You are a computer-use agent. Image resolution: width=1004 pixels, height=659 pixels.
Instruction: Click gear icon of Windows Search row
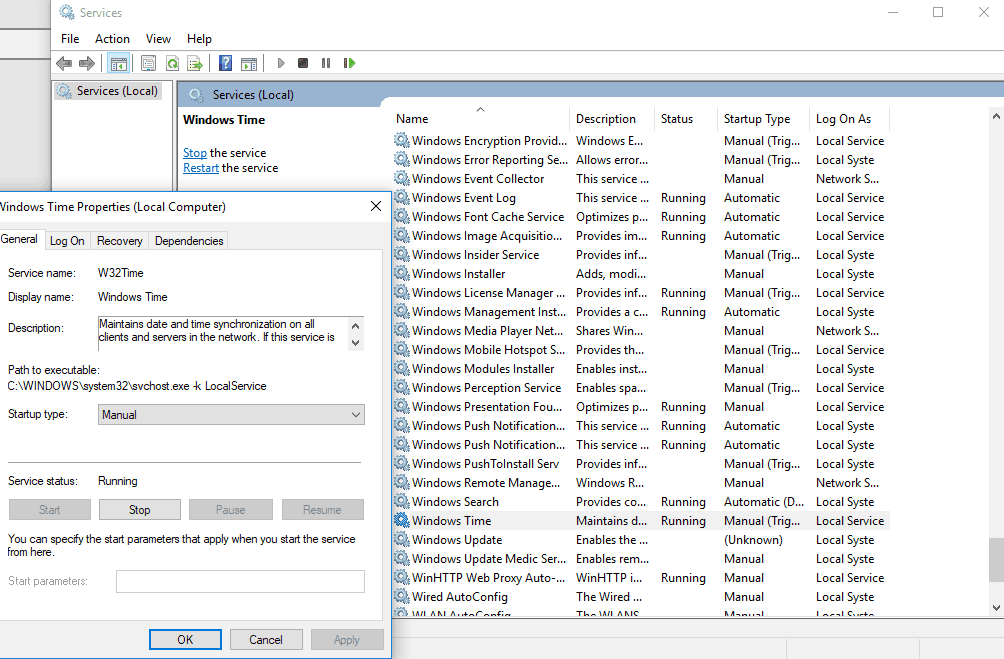[x=401, y=501]
